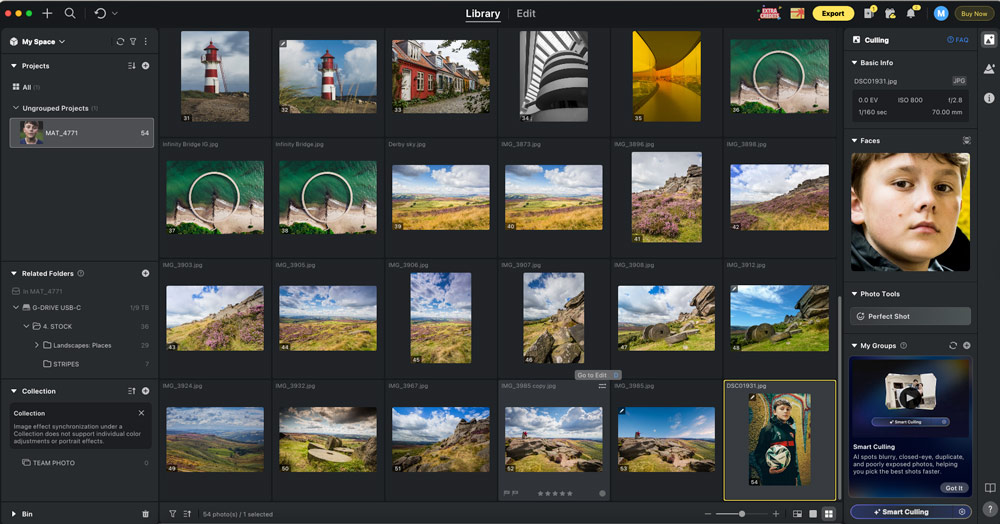This screenshot has width=1000, height=524.
Task: Add a new collection with plus icon
Action: [x=145, y=391]
